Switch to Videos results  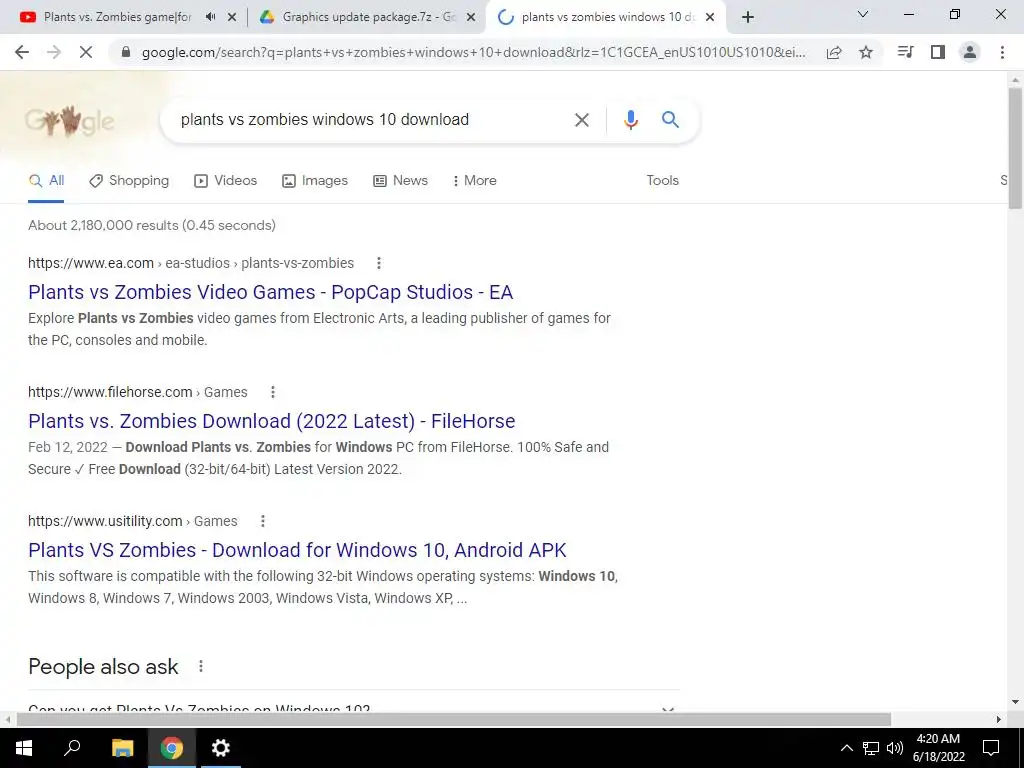coord(225,181)
